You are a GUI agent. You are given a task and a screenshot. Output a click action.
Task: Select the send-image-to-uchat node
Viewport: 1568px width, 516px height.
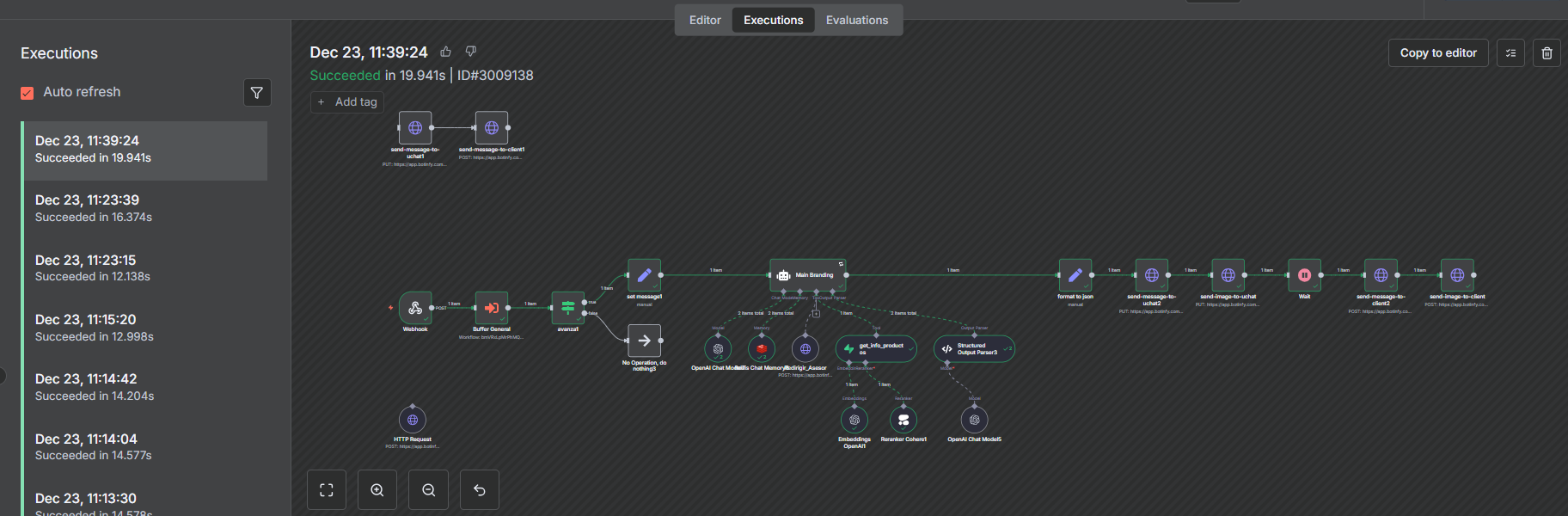1228,275
